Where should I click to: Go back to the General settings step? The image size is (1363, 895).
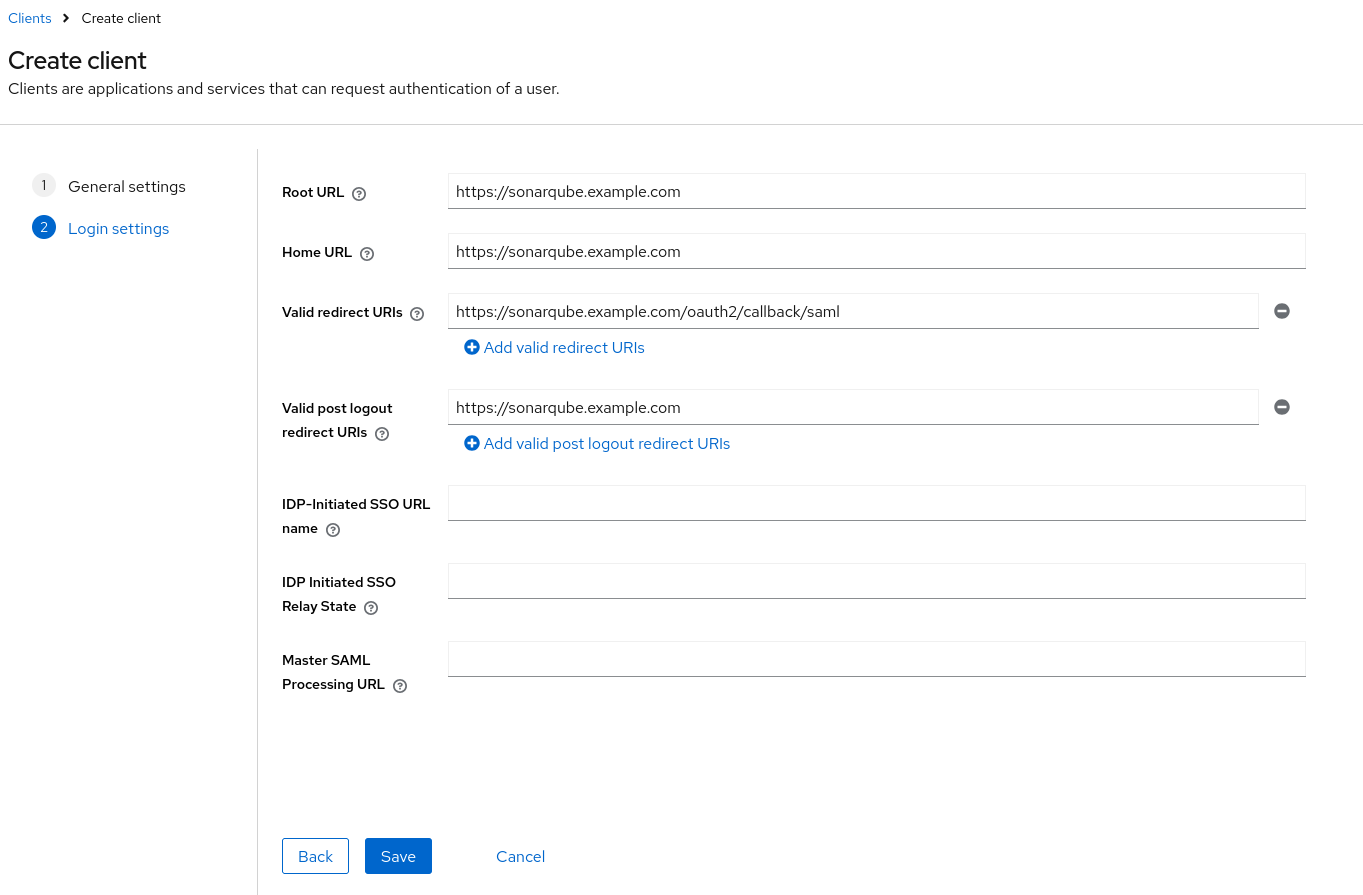point(126,186)
